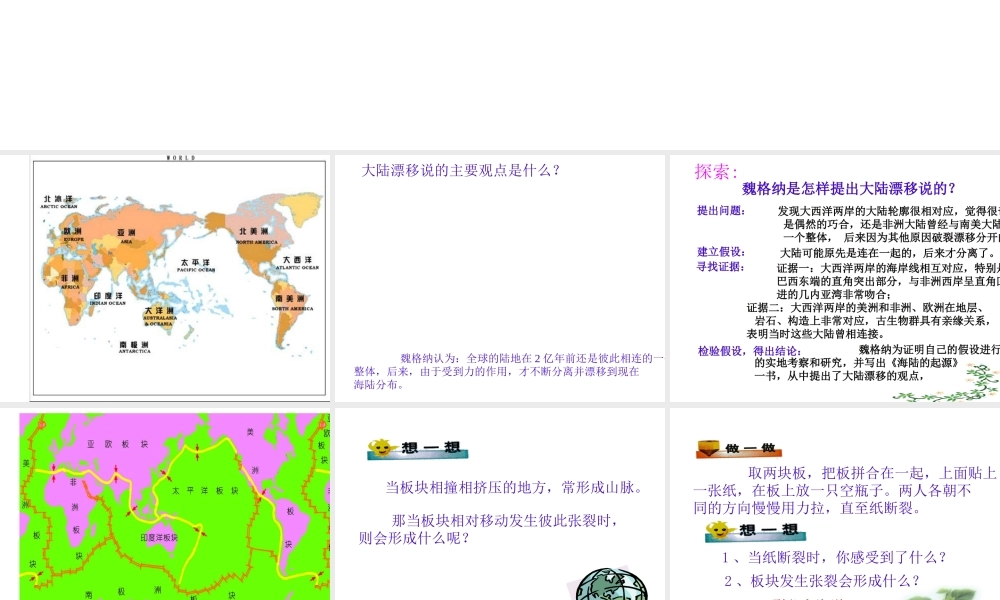
Task: Select question 1、当纸断裂时，你感受到了什么？
Action: (x=834, y=557)
